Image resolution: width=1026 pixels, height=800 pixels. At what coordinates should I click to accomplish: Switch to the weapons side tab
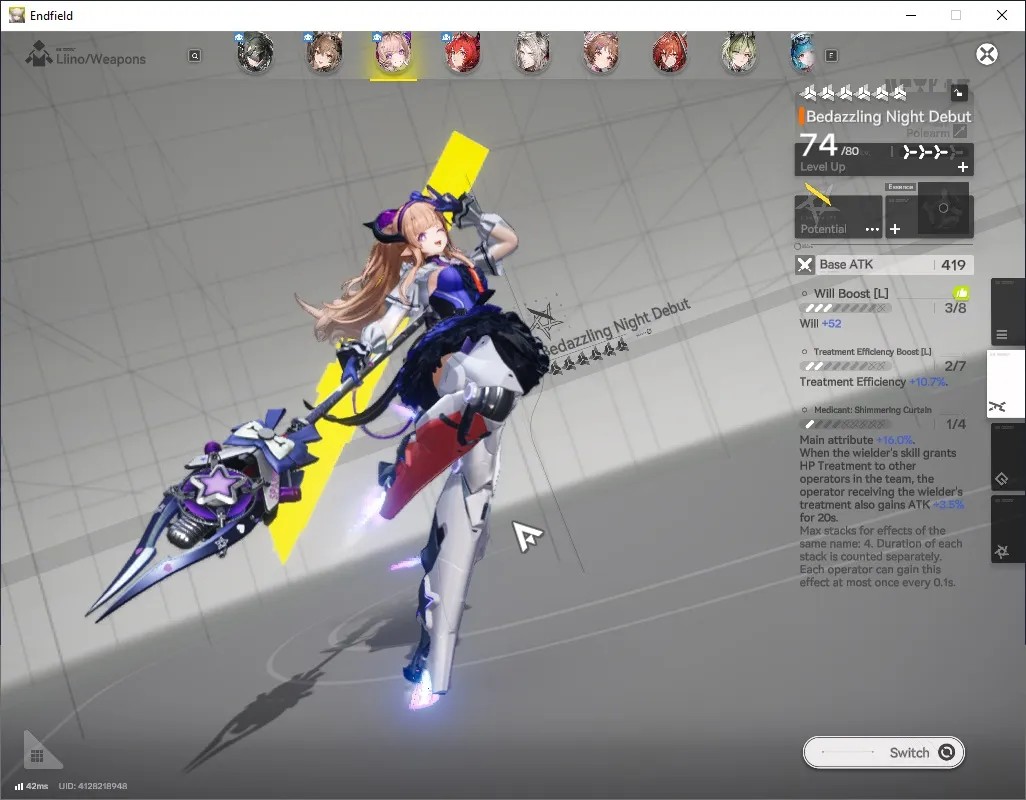point(1006,385)
